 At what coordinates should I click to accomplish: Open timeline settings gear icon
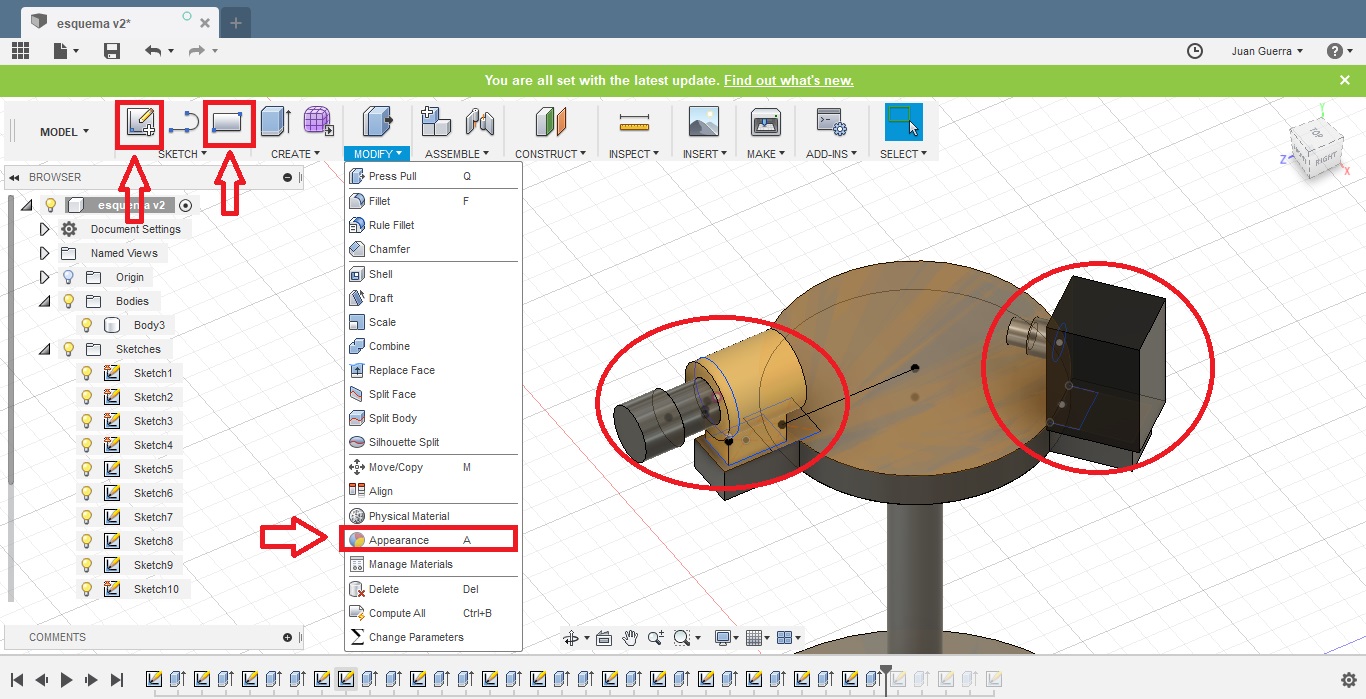tap(1348, 680)
